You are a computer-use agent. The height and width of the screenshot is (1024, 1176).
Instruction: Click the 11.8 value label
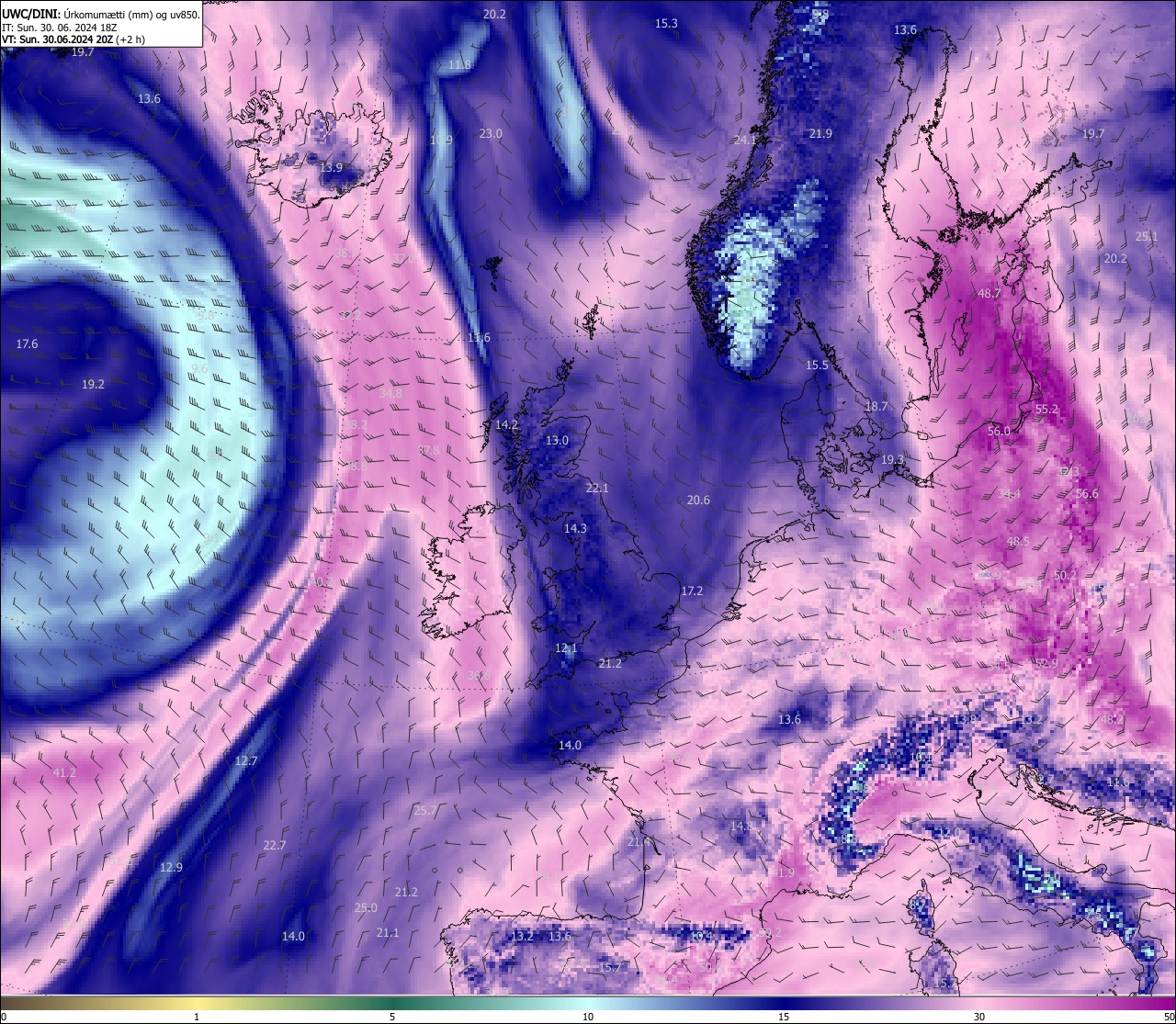pos(460,64)
